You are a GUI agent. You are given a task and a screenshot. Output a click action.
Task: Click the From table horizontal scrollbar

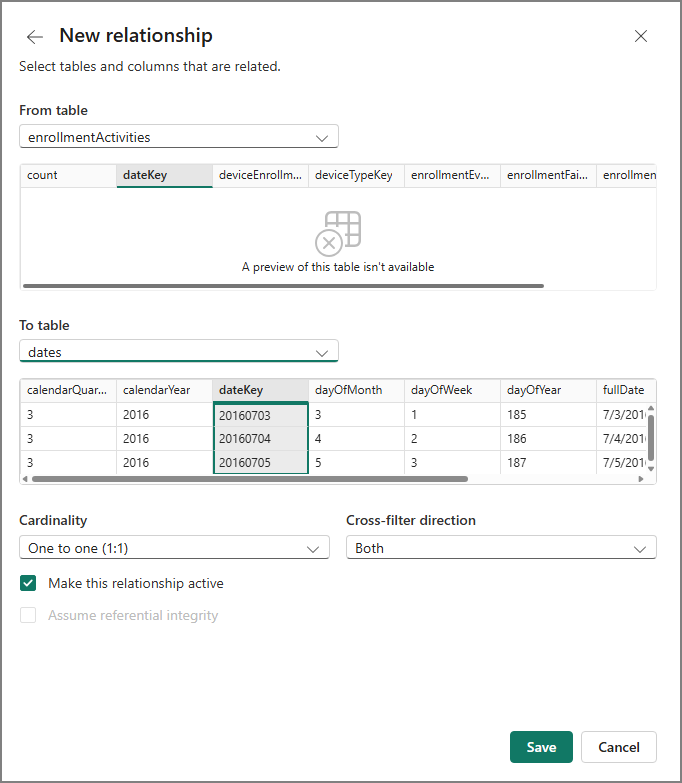click(283, 286)
